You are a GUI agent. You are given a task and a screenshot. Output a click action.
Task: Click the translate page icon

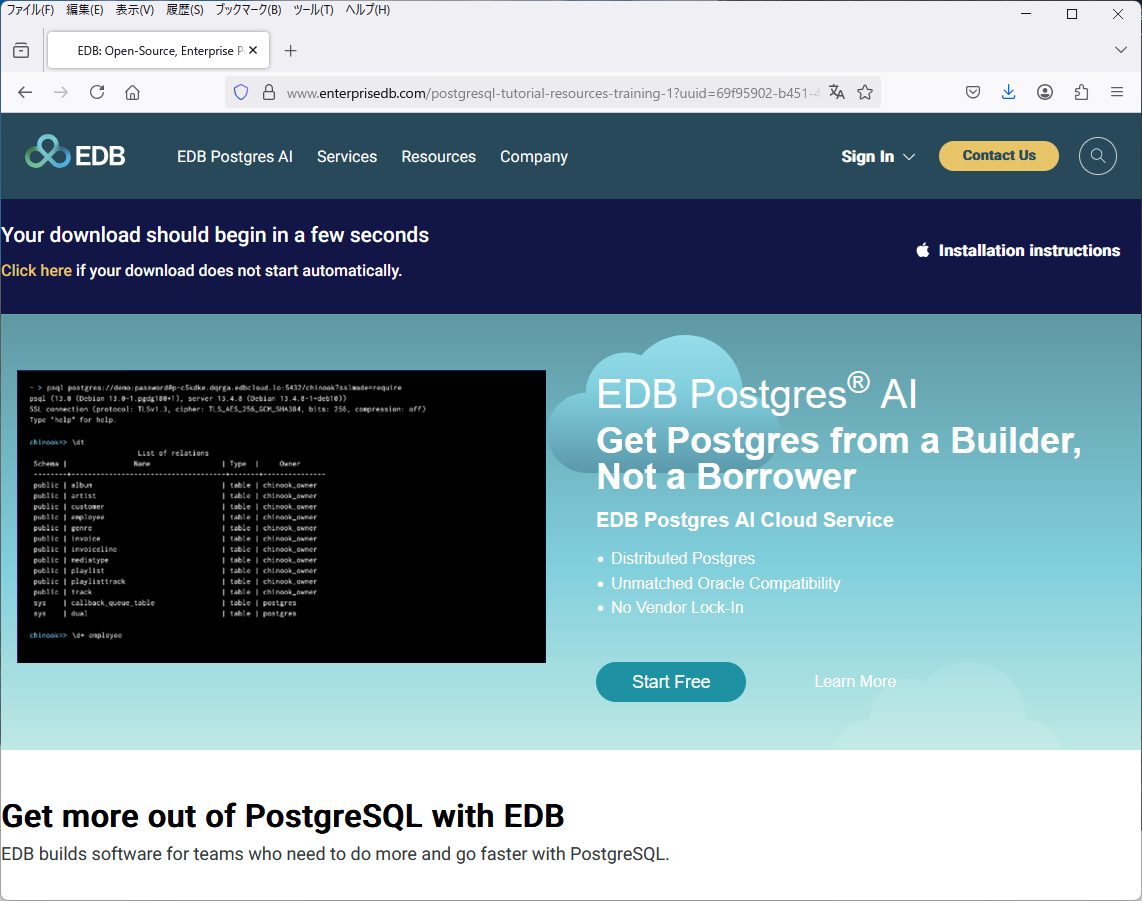pyautogui.click(x=837, y=93)
